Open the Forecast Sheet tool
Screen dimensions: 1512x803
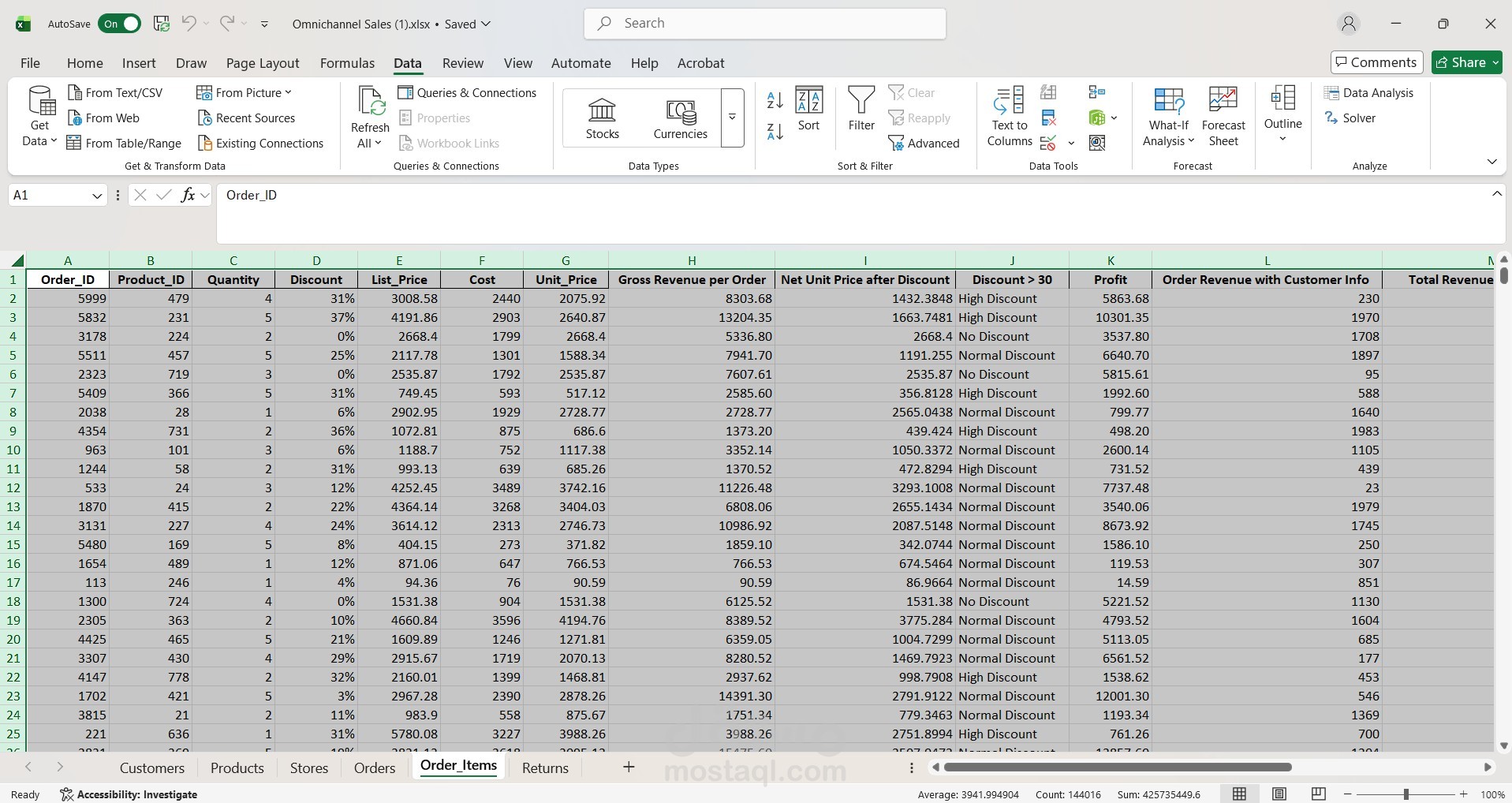click(1223, 117)
